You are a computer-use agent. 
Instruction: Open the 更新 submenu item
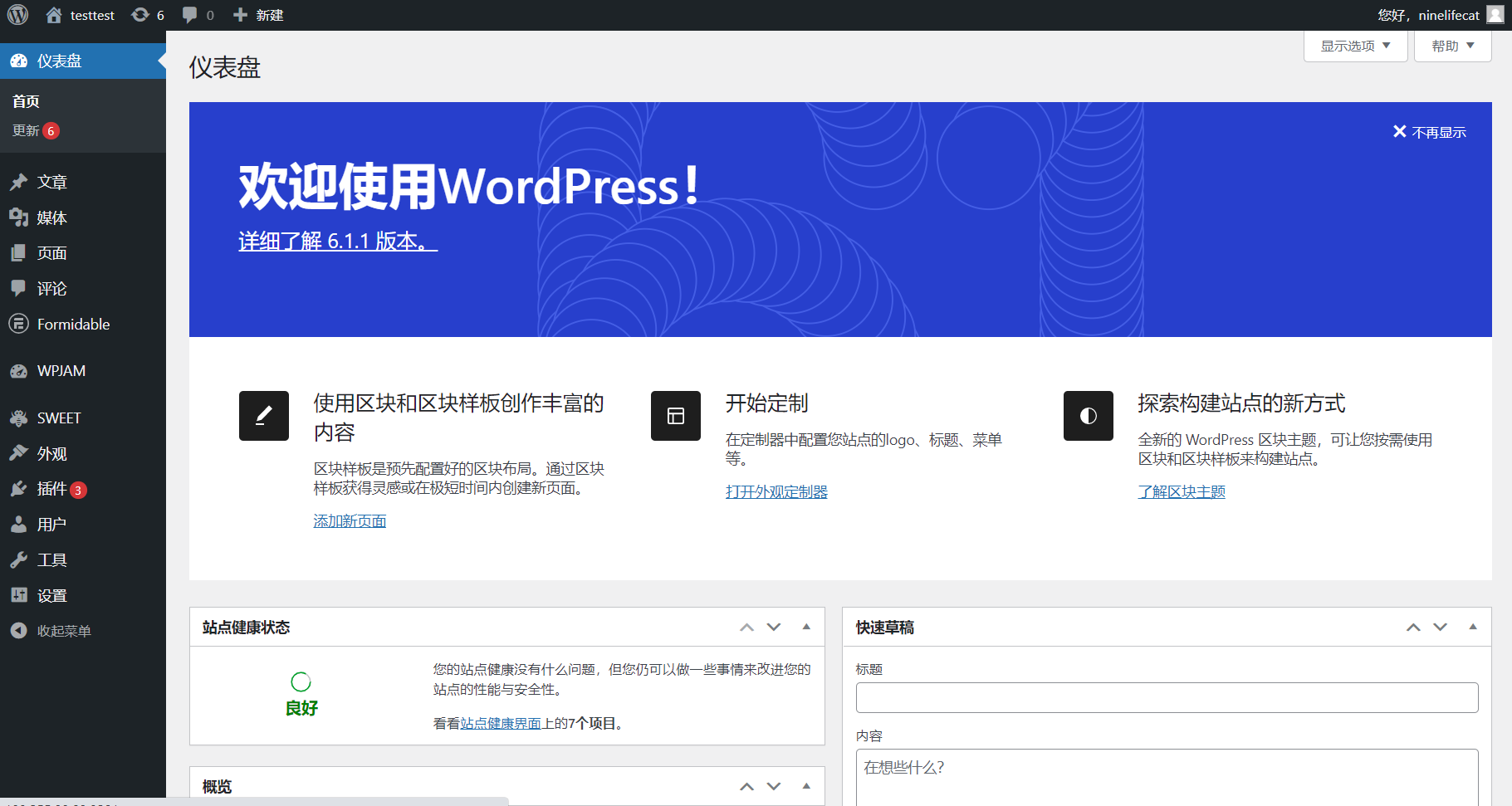pos(26,130)
